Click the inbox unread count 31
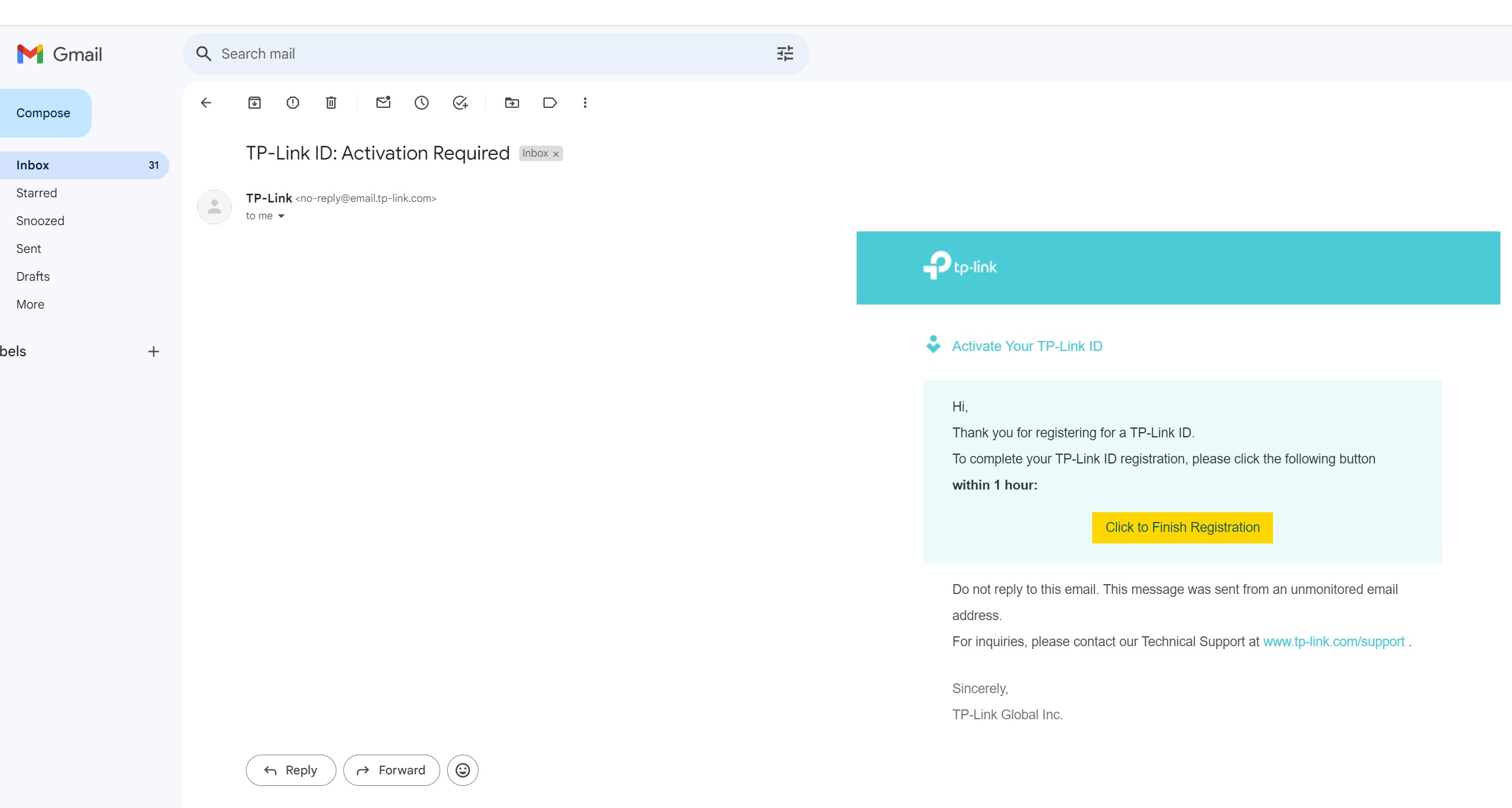1512x808 pixels. 153,165
